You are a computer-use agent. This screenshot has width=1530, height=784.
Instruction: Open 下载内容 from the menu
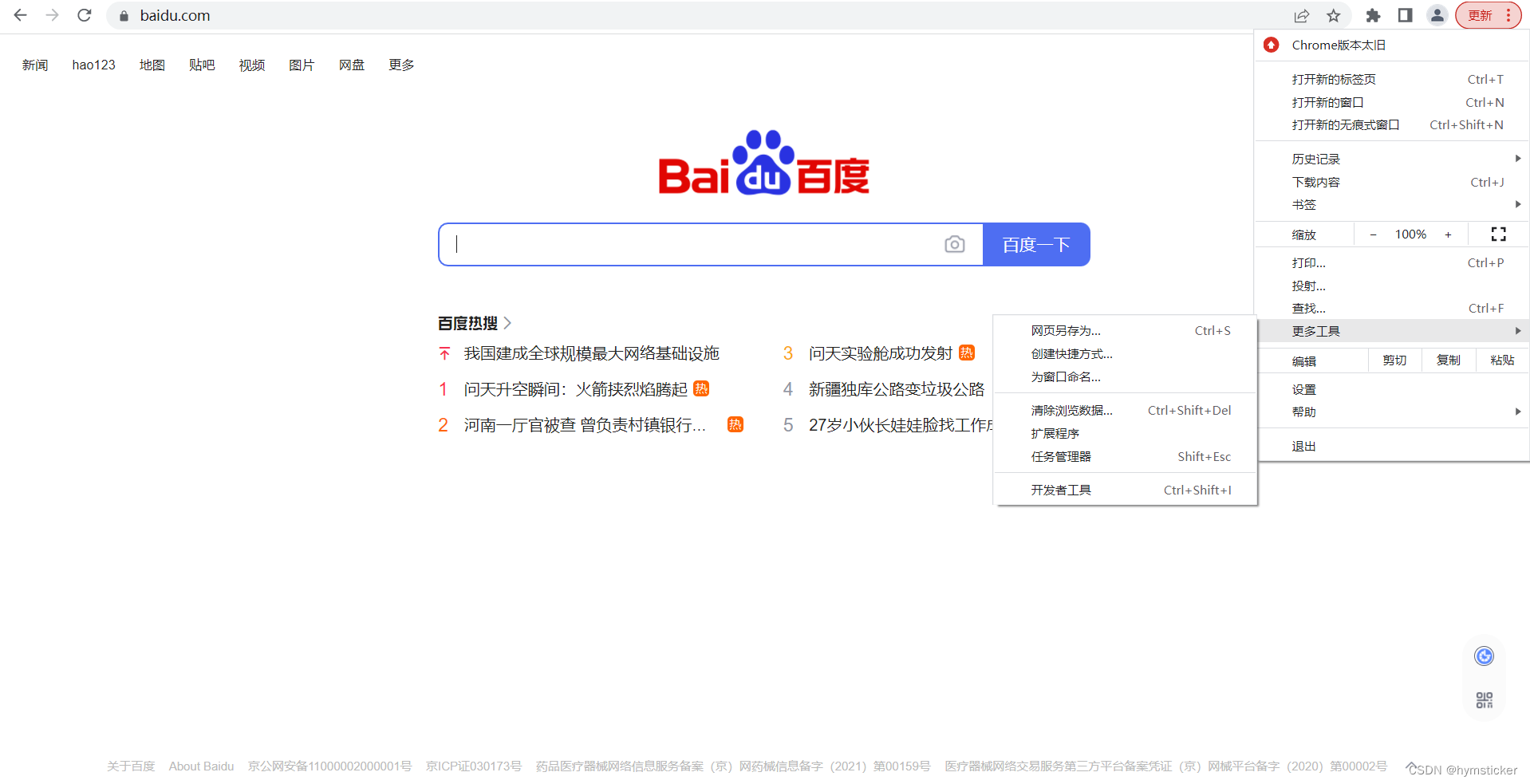pyautogui.click(x=1392, y=182)
